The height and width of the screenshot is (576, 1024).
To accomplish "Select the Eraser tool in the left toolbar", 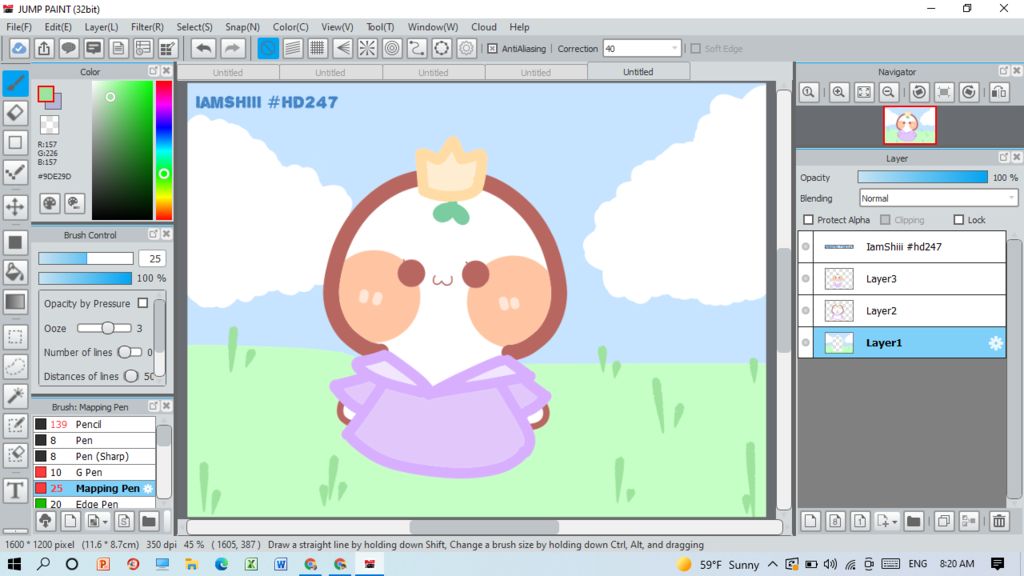I will 15,113.
